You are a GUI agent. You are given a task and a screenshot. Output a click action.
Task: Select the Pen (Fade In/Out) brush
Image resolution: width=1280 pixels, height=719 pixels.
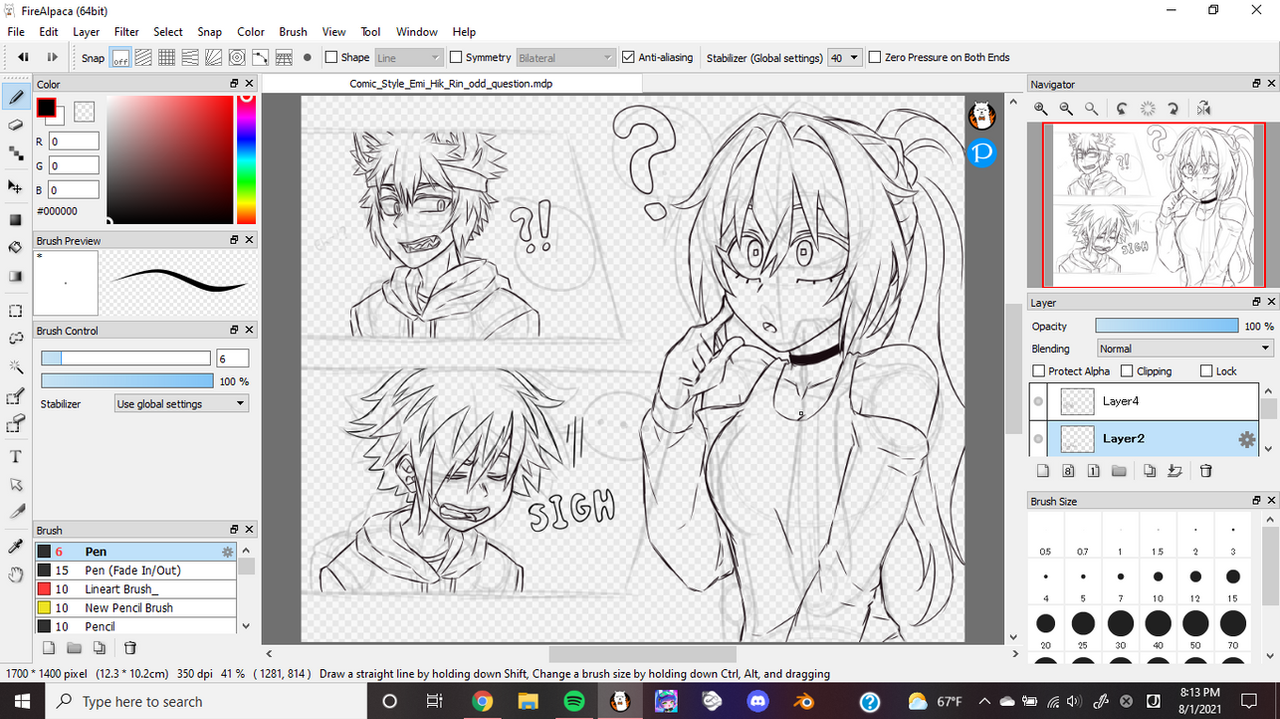(x=136, y=570)
